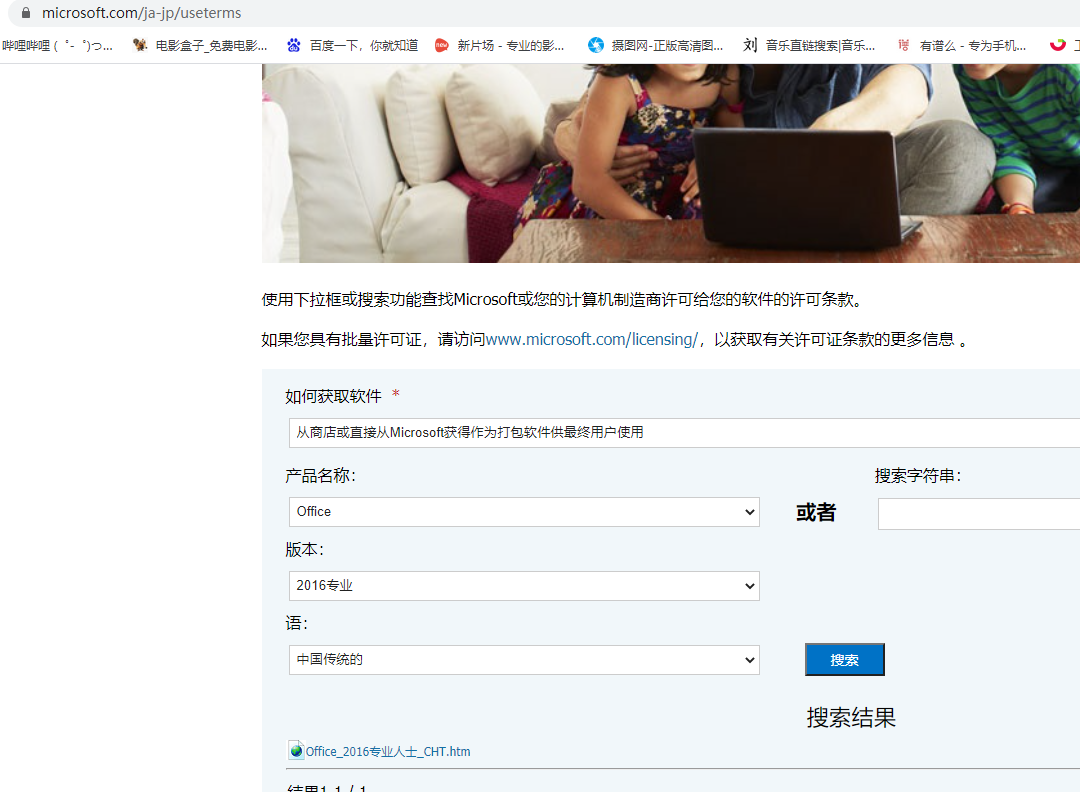
Task: Open 新片场 - 专业的影 bookmark text
Action: (510, 45)
